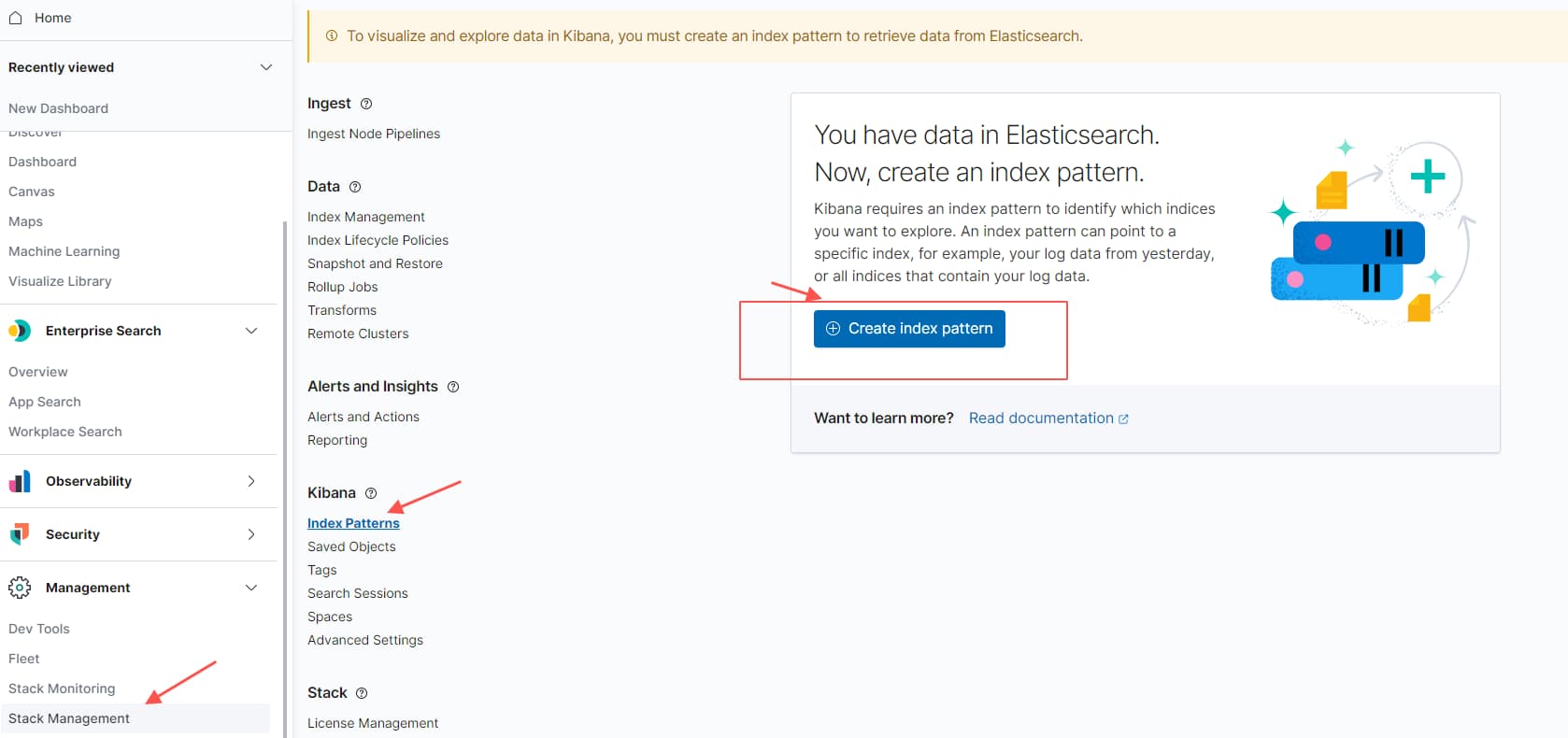The height and width of the screenshot is (738, 1568).
Task: Click help icon next to Alerts and Insights
Action: (x=453, y=387)
